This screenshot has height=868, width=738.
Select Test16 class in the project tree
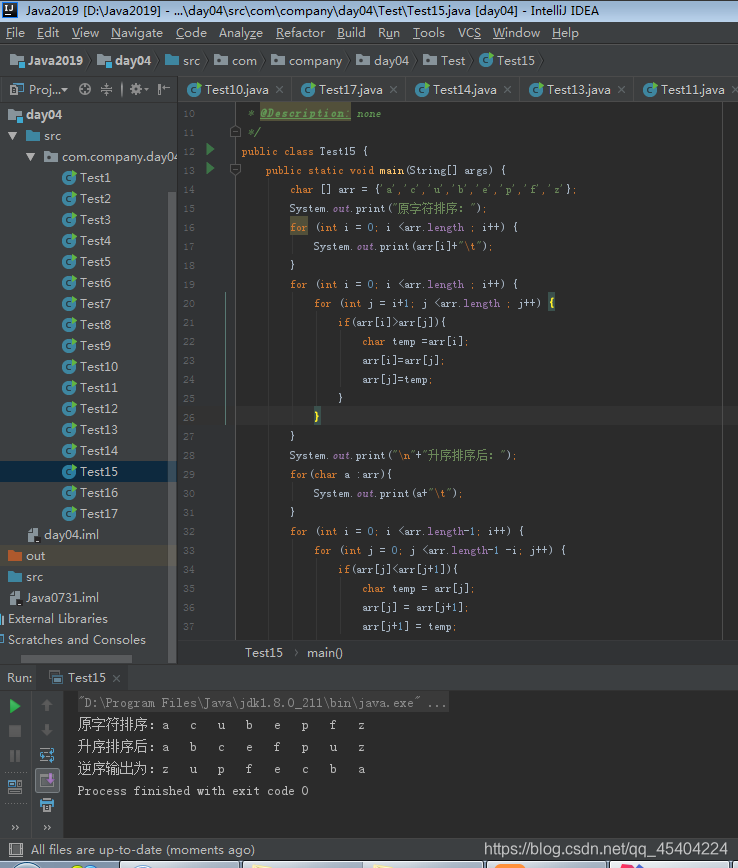click(90, 493)
